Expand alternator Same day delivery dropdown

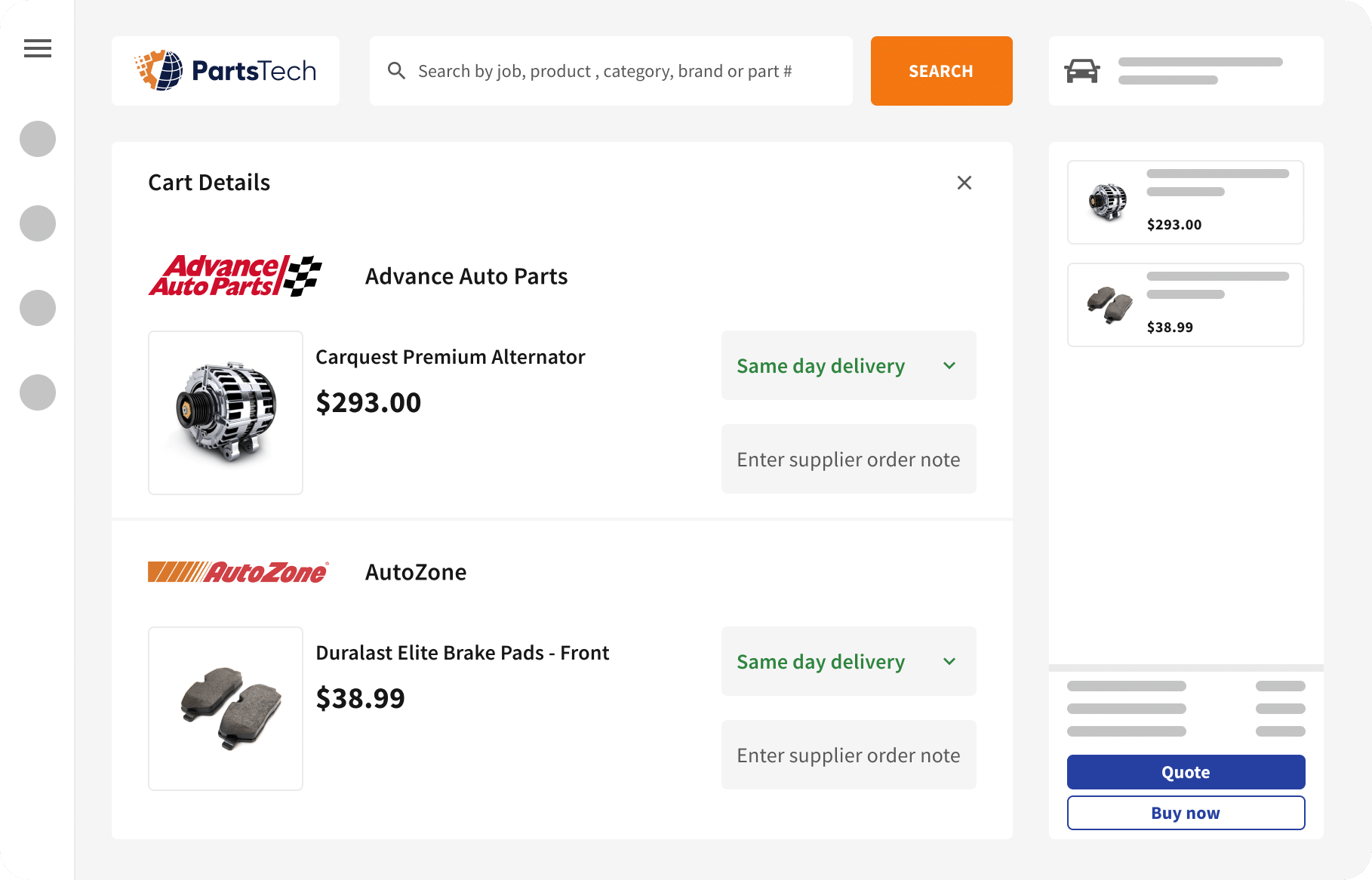coord(849,365)
